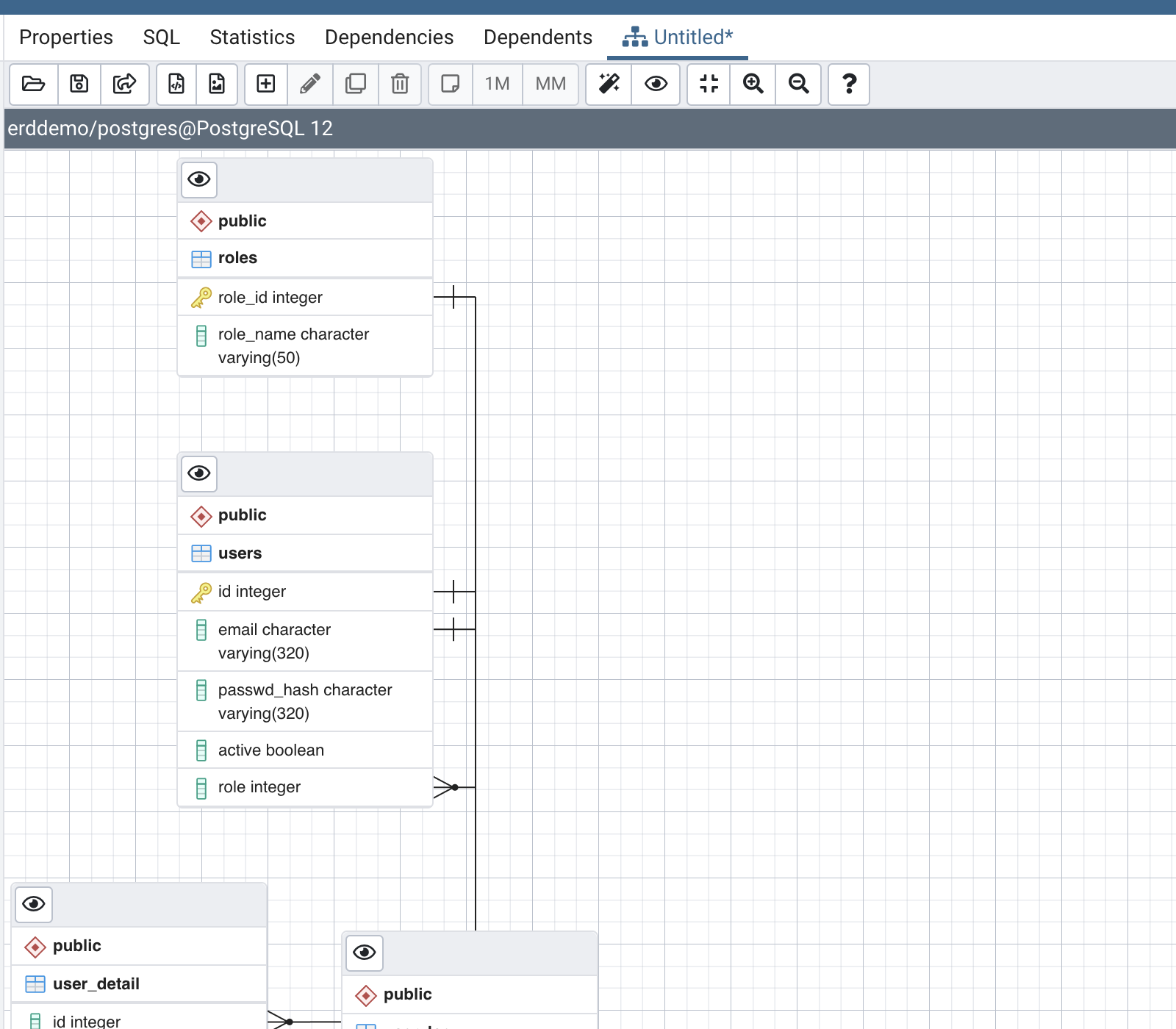Add a new table node
The width and height of the screenshot is (1176, 1029).
point(266,84)
